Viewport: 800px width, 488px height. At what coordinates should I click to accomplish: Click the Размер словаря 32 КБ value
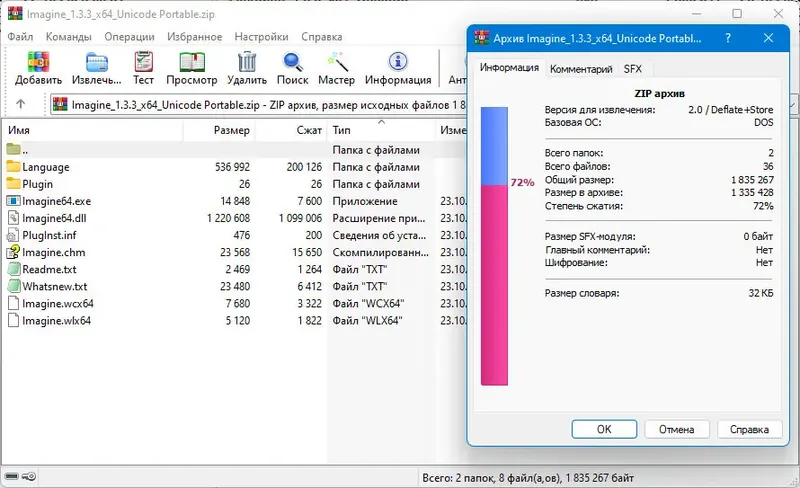pyautogui.click(x=761, y=293)
